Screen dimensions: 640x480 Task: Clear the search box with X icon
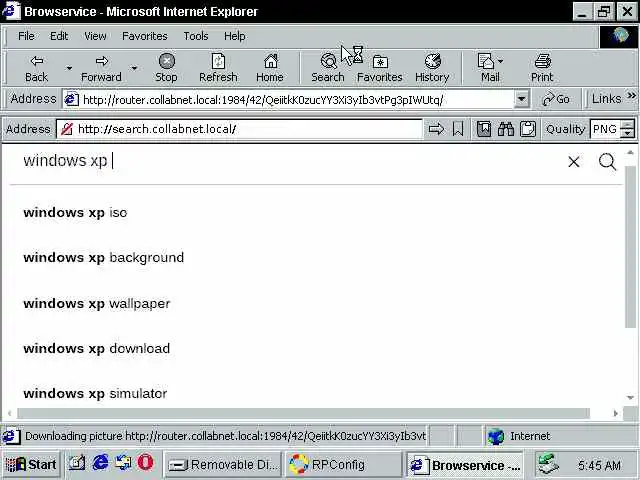[573, 162]
